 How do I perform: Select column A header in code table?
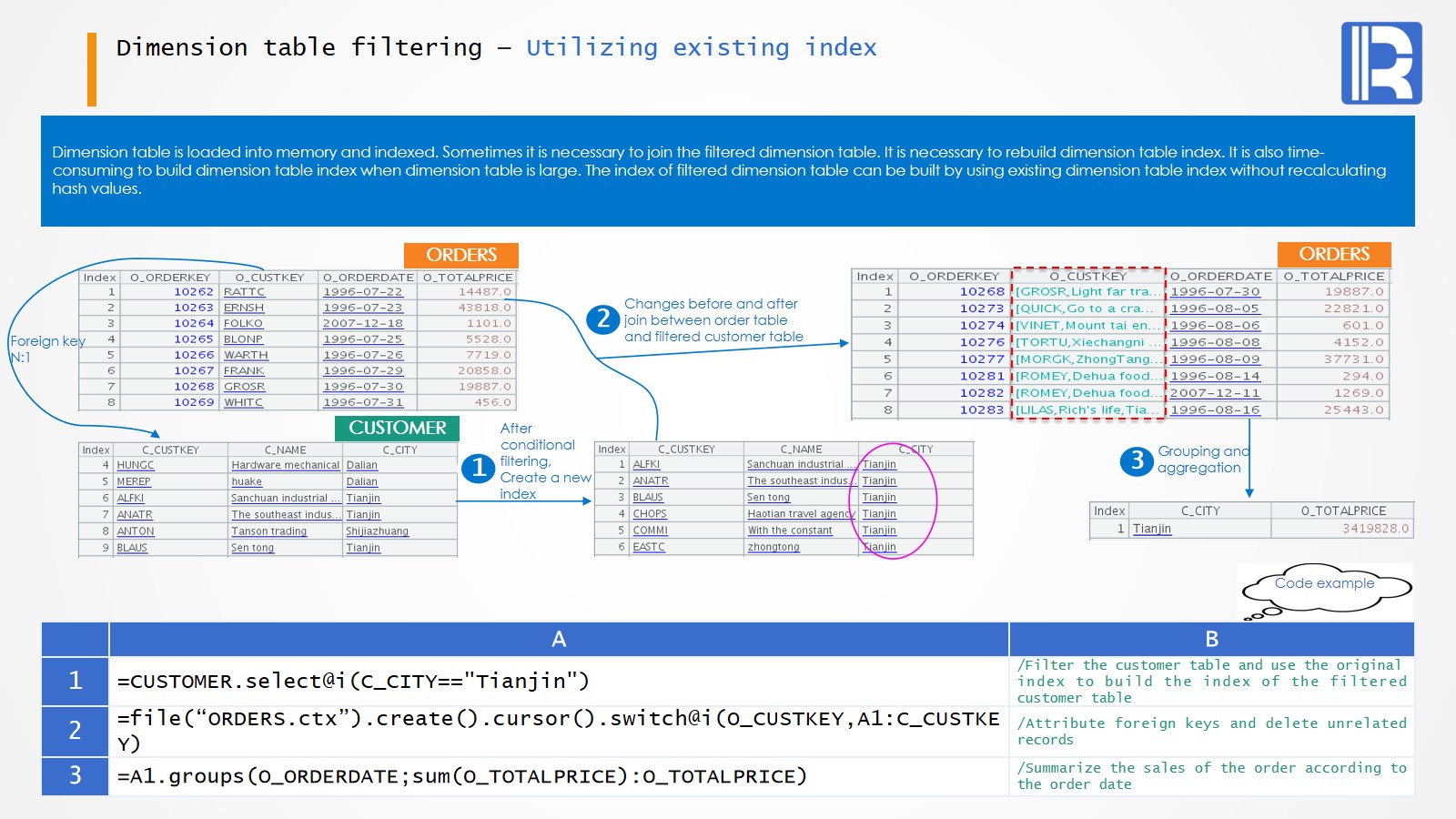click(558, 639)
